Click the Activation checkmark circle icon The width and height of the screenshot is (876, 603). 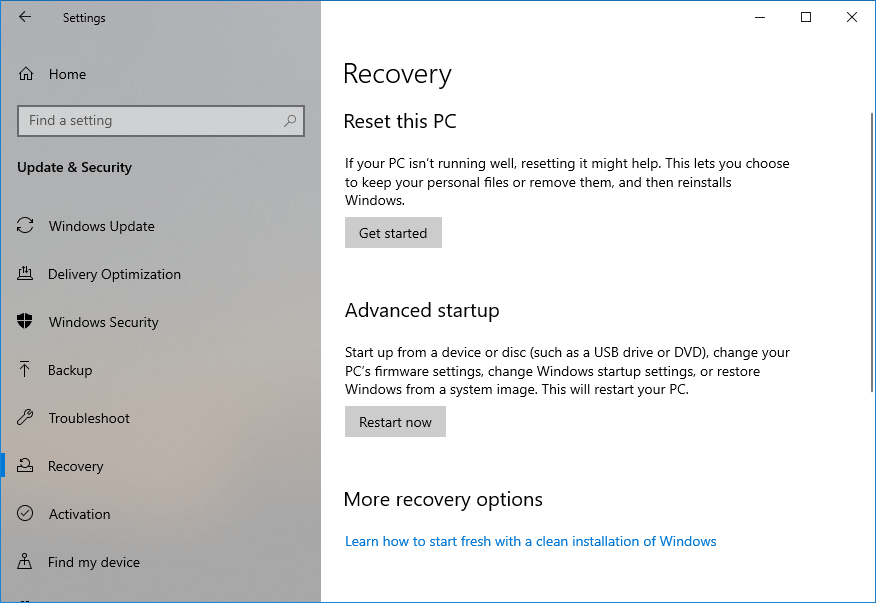pyautogui.click(x=25, y=514)
